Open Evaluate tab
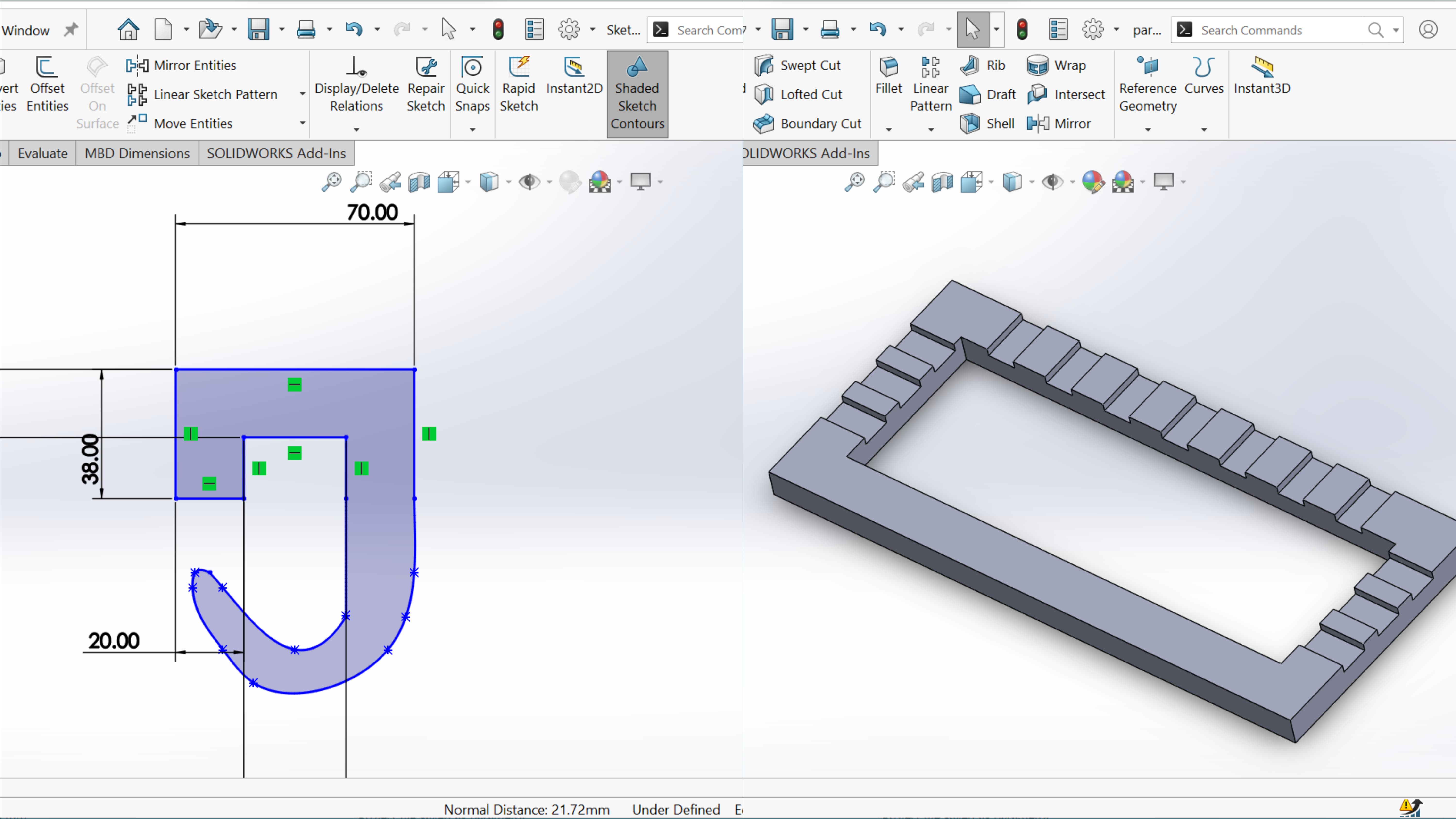Image resolution: width=1456 pixels, height=819 pixels. 42,153
